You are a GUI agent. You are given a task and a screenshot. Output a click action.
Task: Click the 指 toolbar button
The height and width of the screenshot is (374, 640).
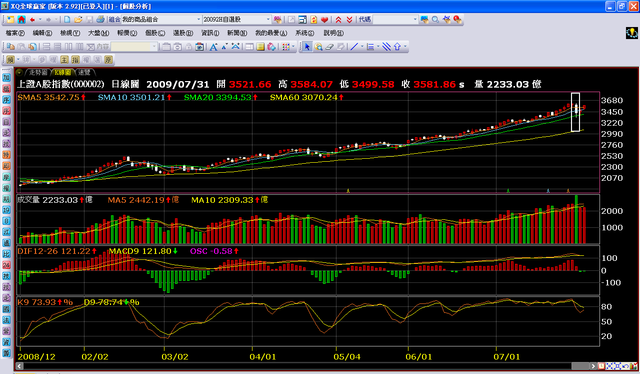coord(76,60)
